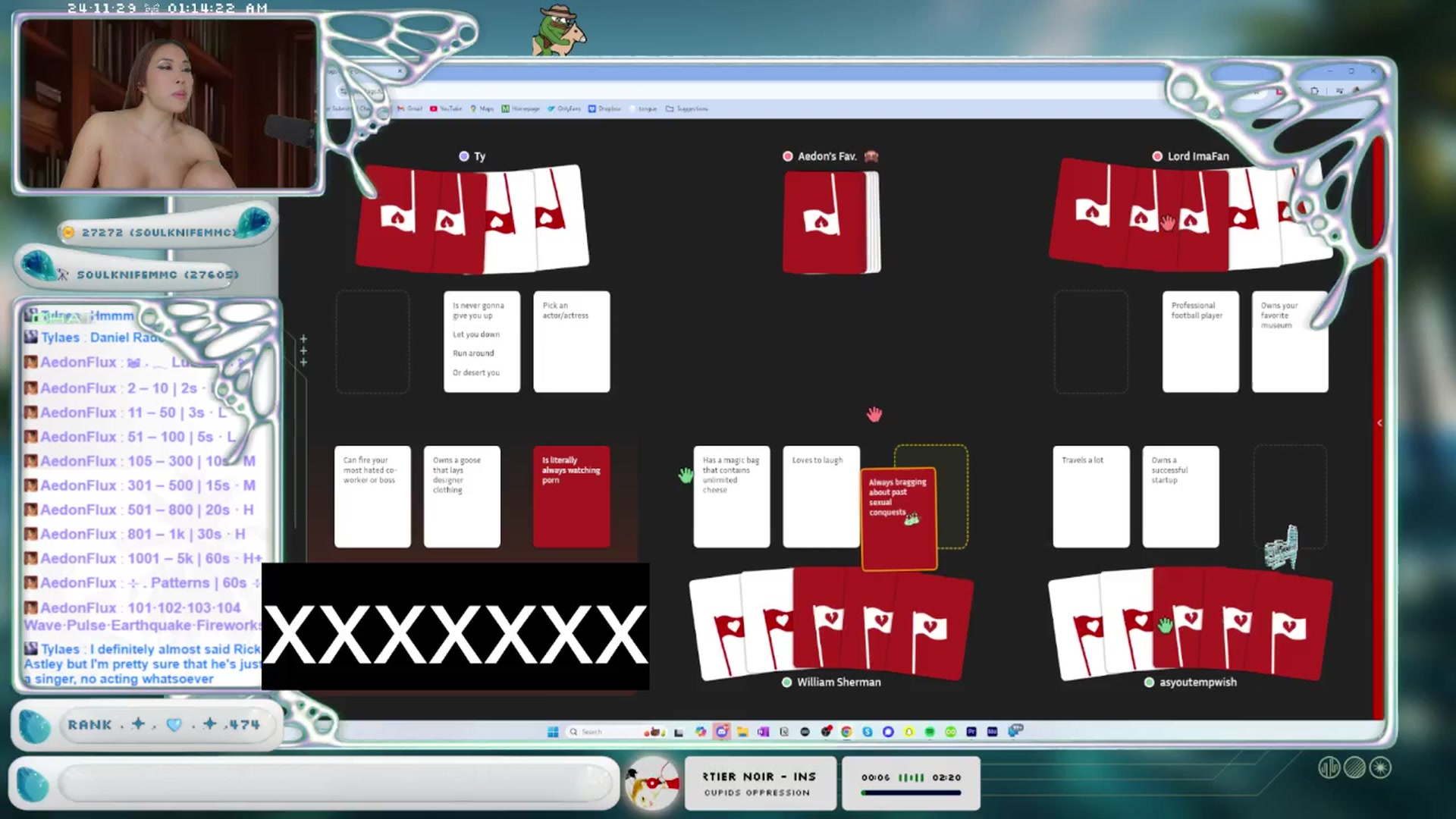1456x819 pixels.
Task: Open Google Chrome from the taskbar
Action: 846,732
